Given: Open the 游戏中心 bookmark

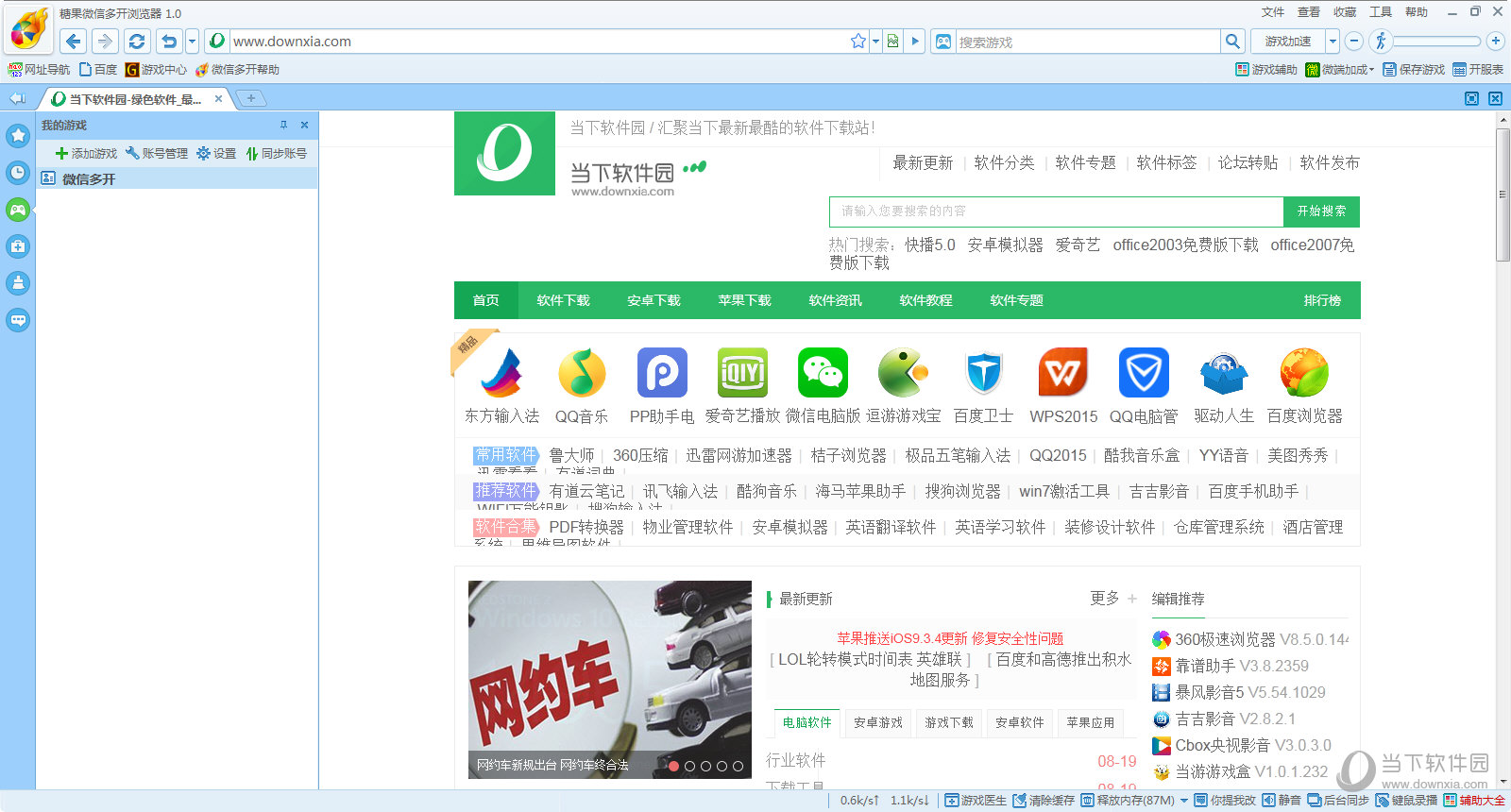Looking at the screenshot, I should click(x=156, y=69).
